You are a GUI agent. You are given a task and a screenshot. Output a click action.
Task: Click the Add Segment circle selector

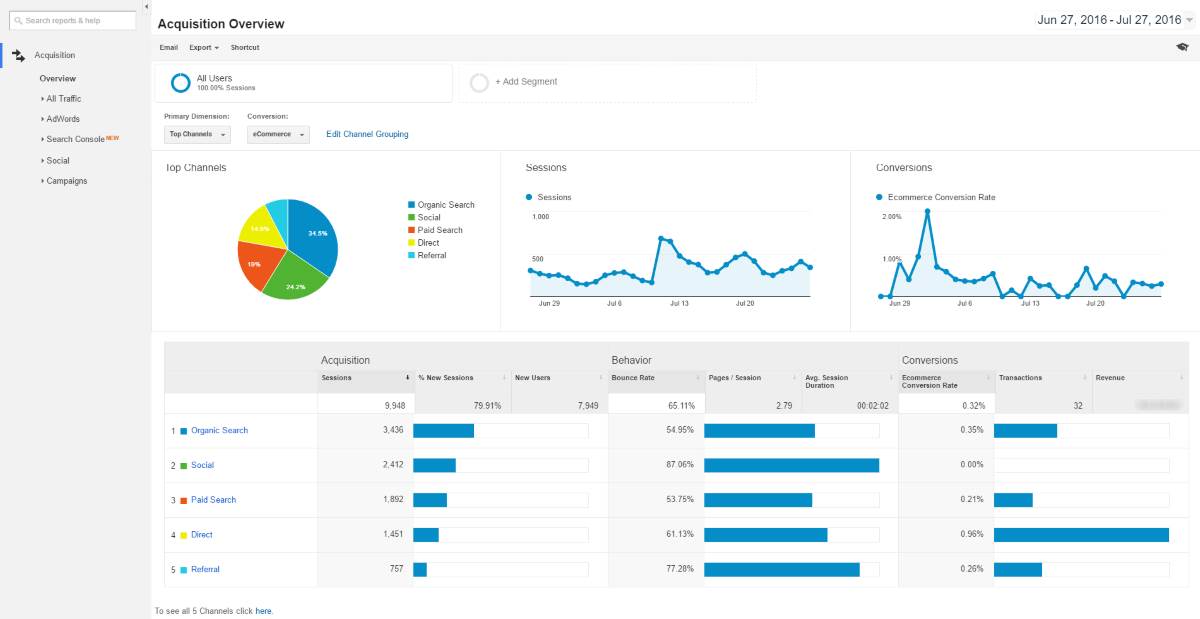pos(480,82)
